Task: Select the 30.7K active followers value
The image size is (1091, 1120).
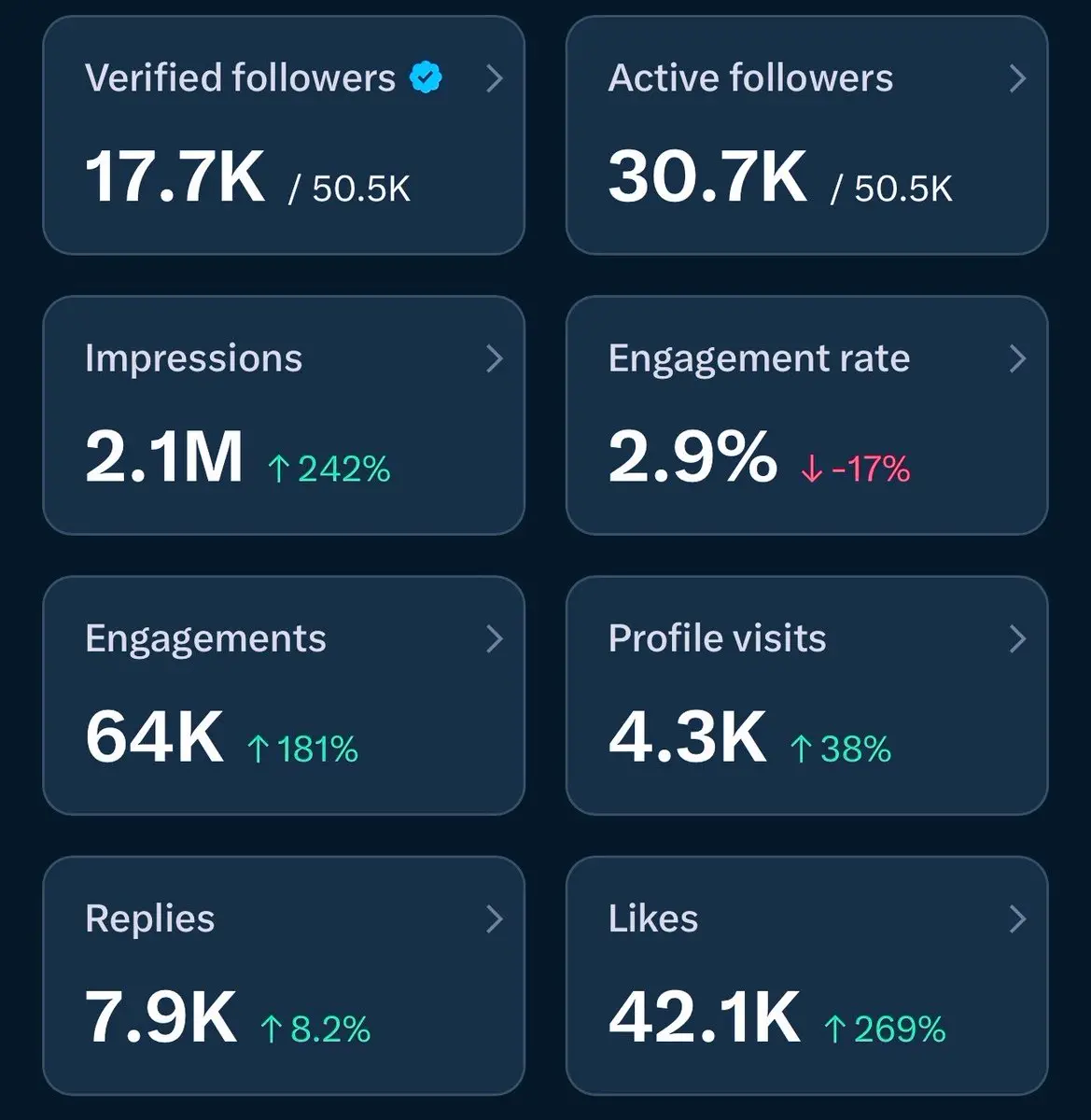Action: tap(707, 176)
